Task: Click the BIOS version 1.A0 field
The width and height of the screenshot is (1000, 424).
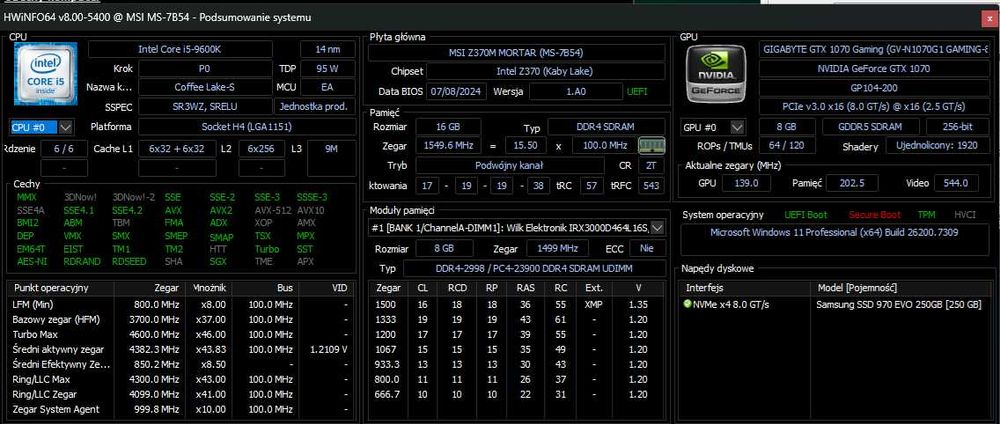Action: [x=576, y=91]
